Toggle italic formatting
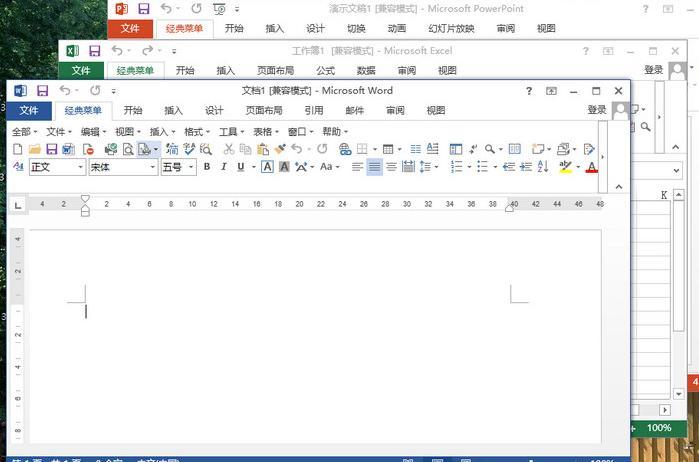This screenshot has width=699, height=462. [x=224, y=167]
